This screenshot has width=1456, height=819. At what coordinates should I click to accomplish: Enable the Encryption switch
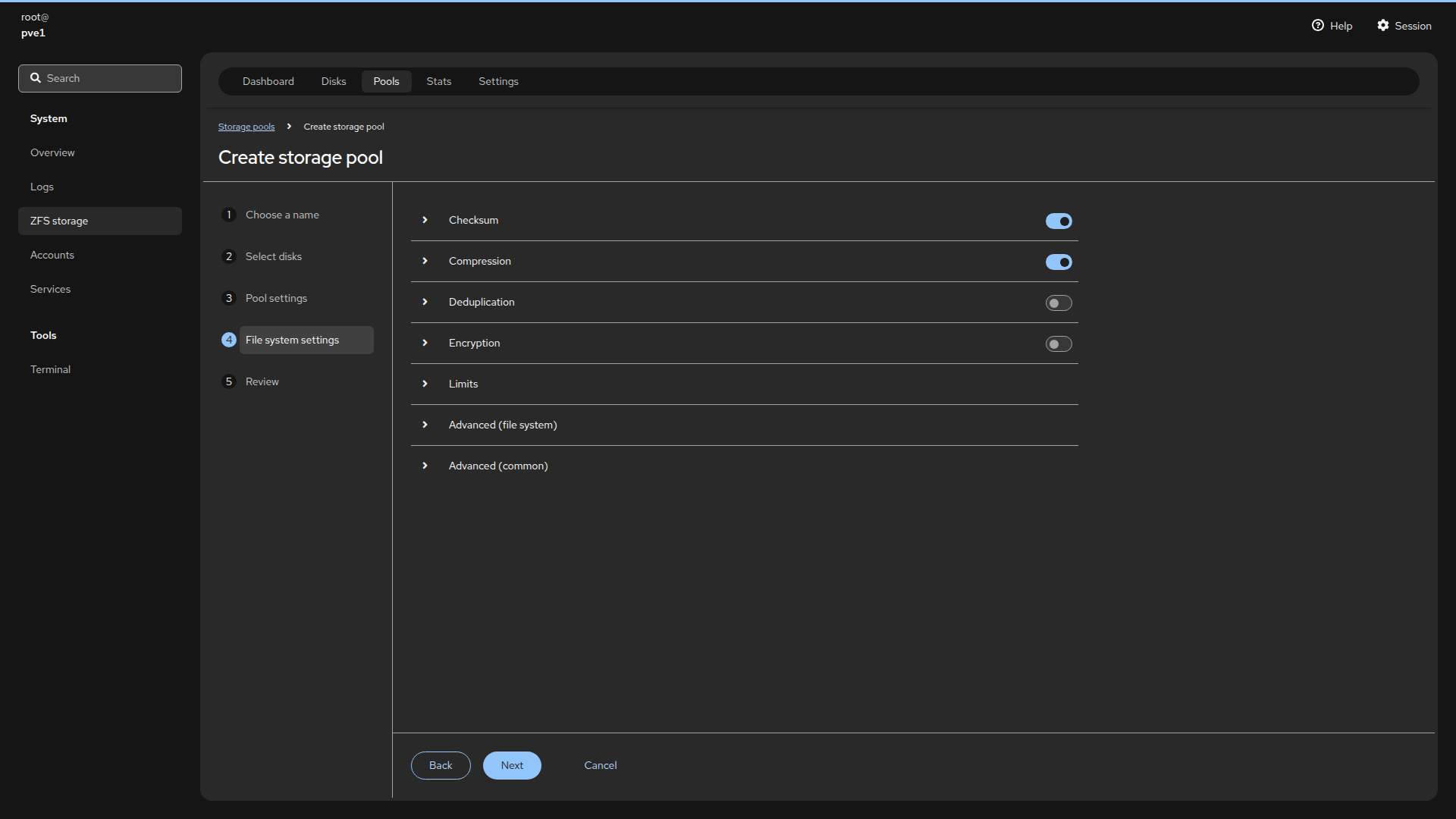point(1059,344)
